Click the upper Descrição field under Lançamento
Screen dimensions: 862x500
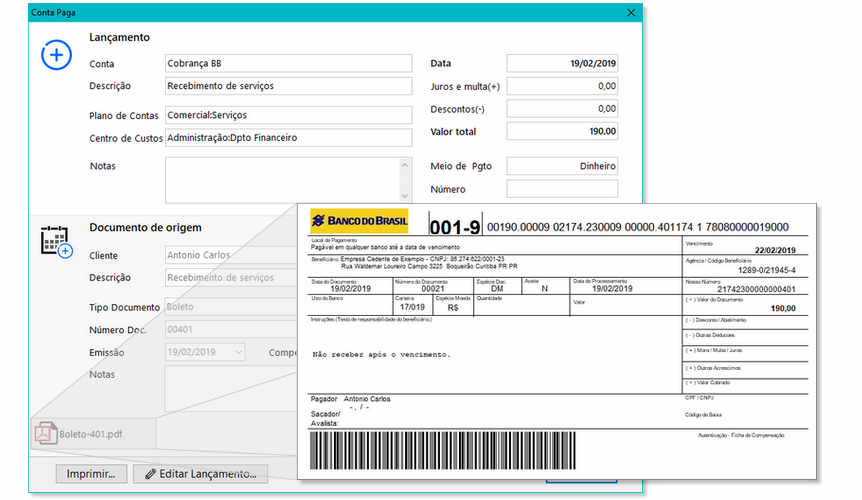pyautogui.click(x=288, y=86)
